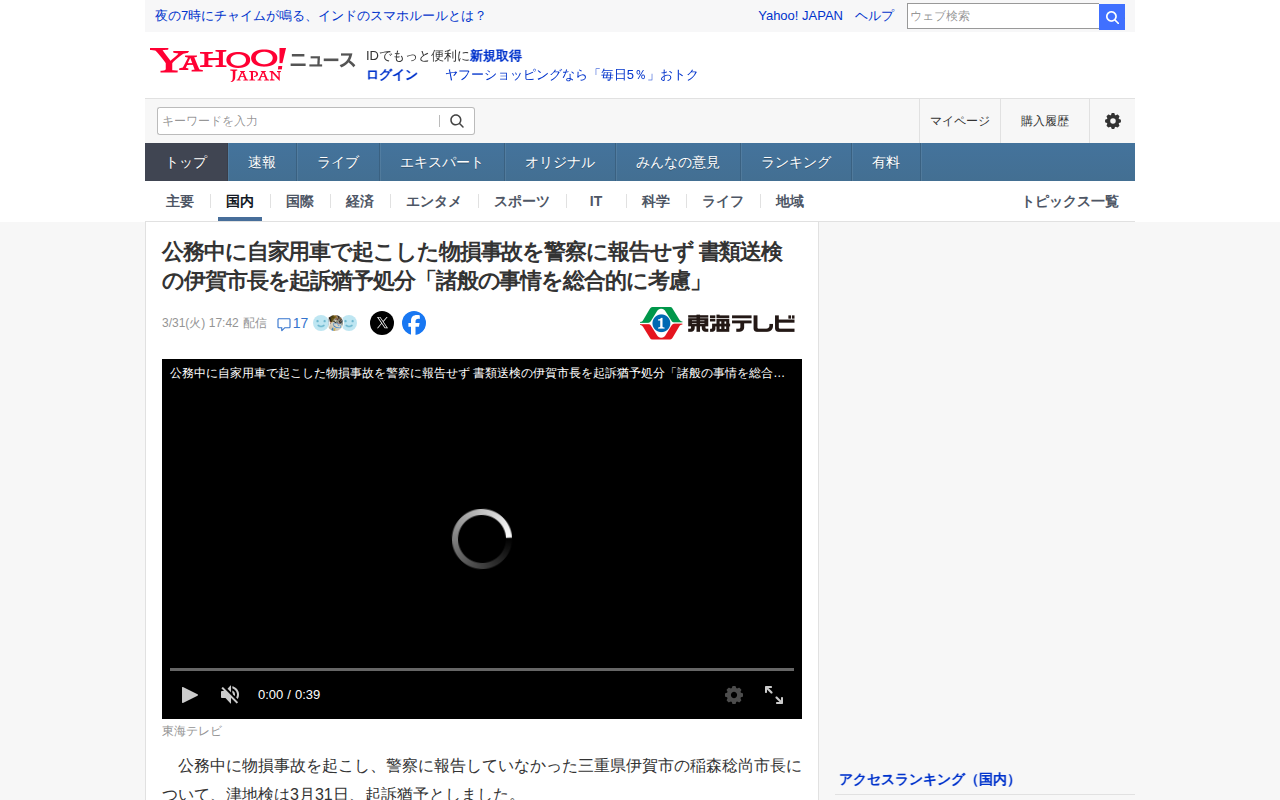
Task: Switch to the 速報 tab
Action: [262, 162]
